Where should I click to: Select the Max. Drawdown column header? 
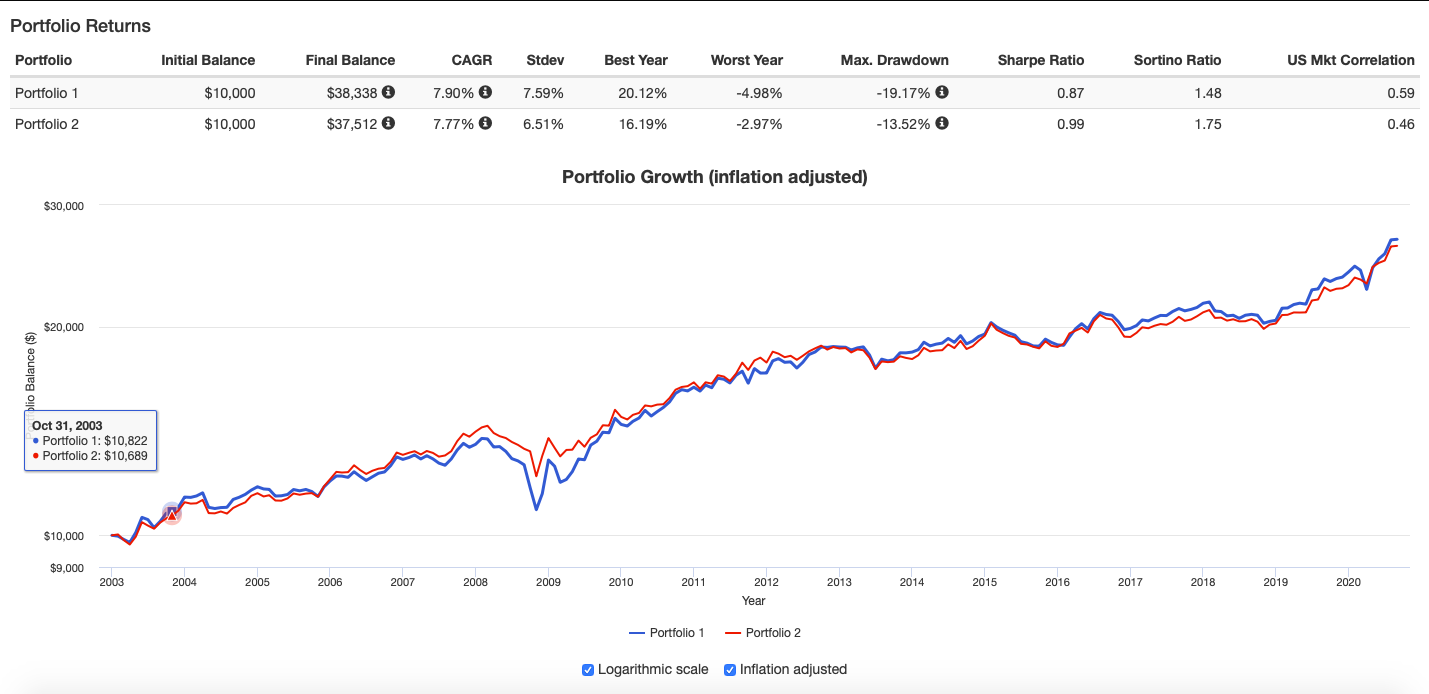click(894, 60)
